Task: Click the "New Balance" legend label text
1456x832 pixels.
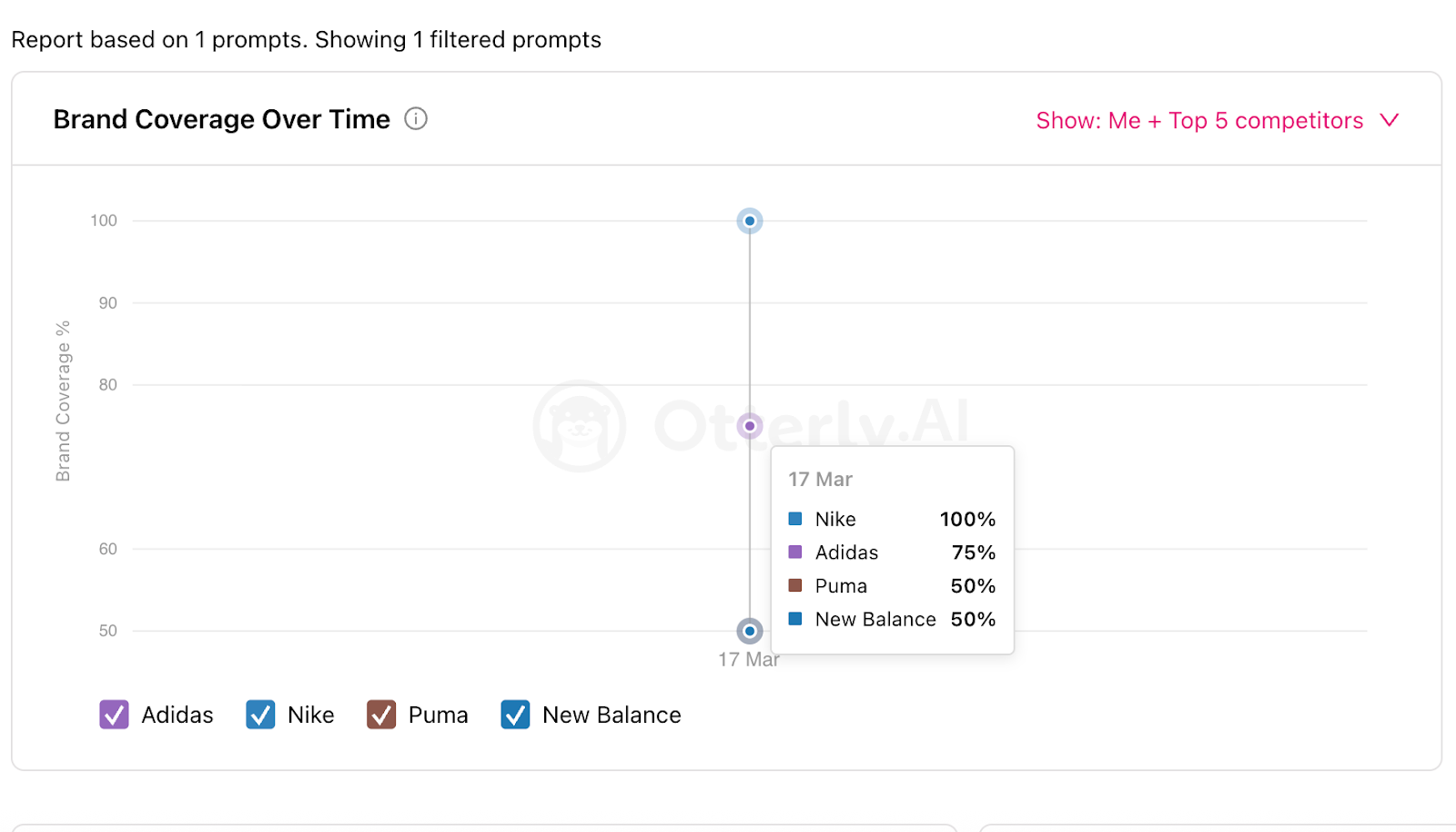Action: coord(612,715)
